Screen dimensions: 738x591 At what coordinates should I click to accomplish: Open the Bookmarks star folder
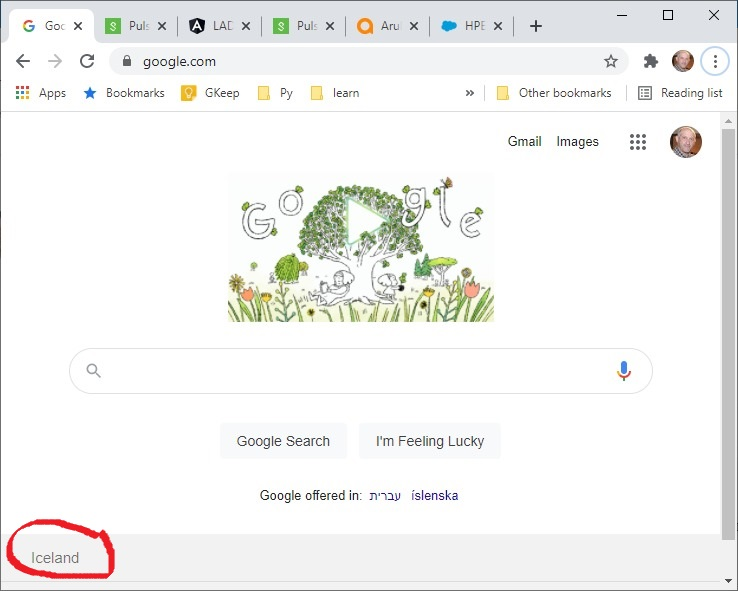click(124, 93)
